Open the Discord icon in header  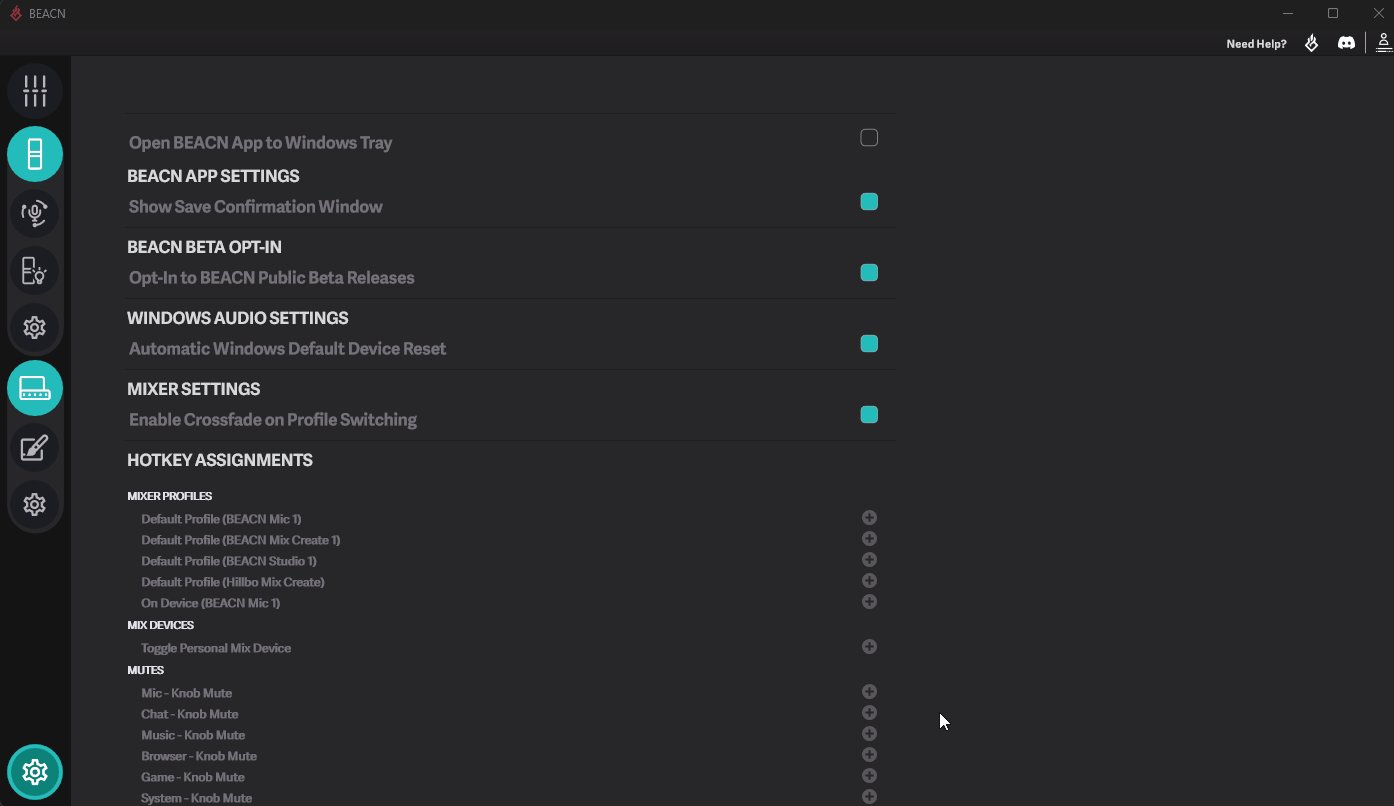[1347, 43]
